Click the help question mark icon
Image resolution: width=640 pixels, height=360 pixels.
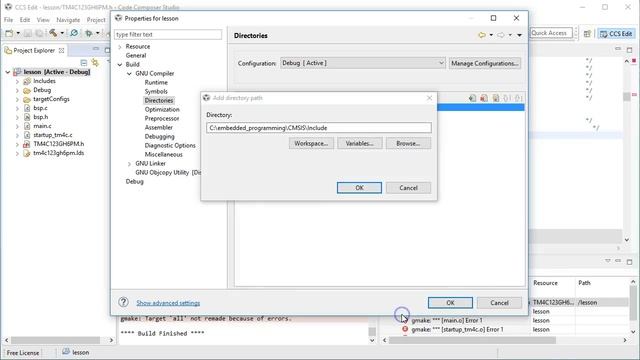click(x=123, y=302)
